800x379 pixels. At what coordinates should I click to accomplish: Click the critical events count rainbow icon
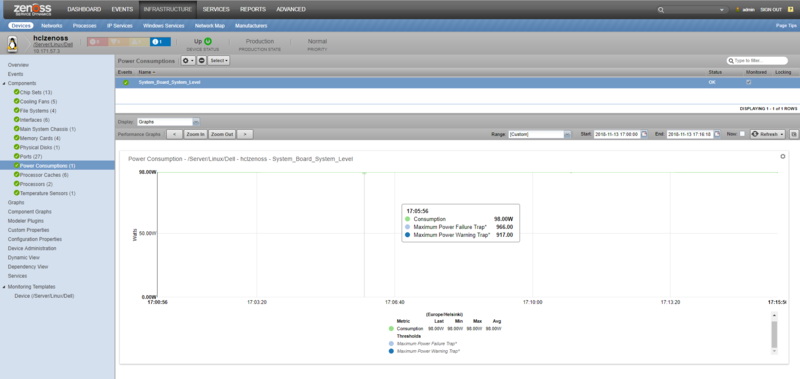[x=94, y=42]
